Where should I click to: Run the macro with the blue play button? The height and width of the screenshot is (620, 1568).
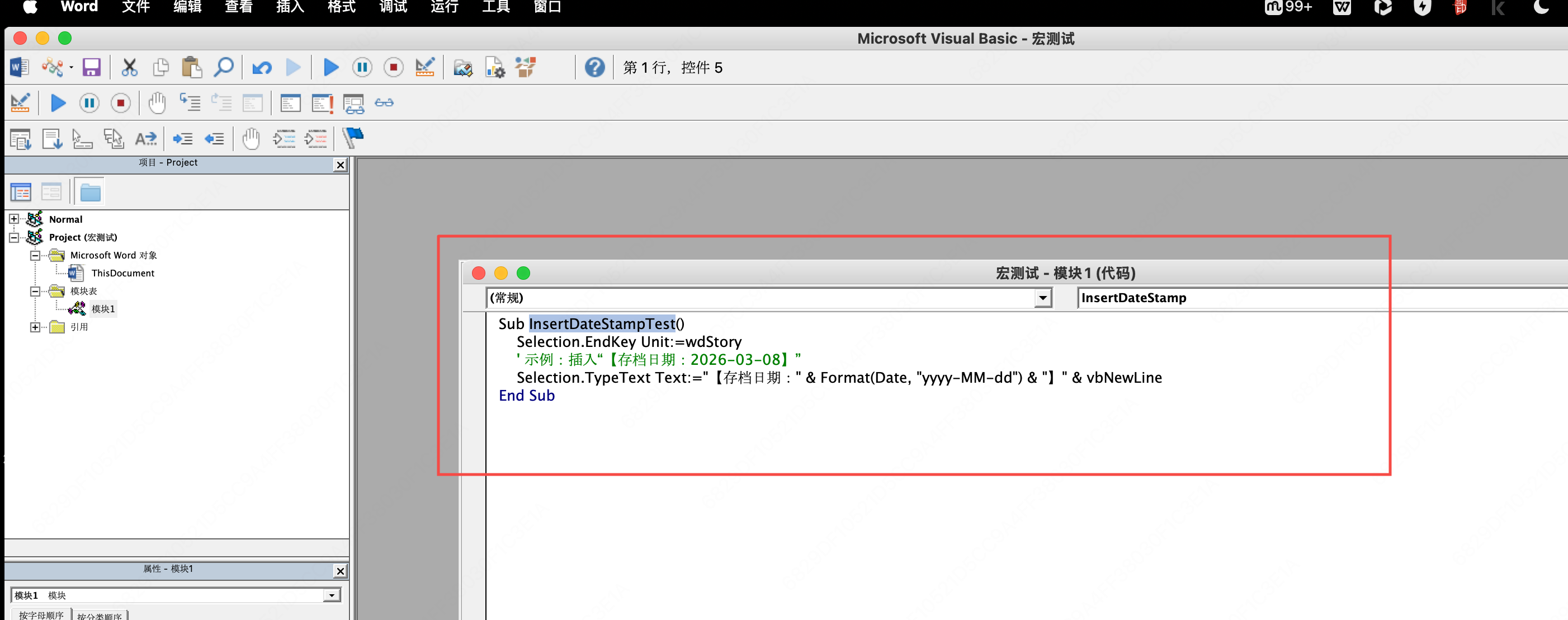(x=330, y=67)
